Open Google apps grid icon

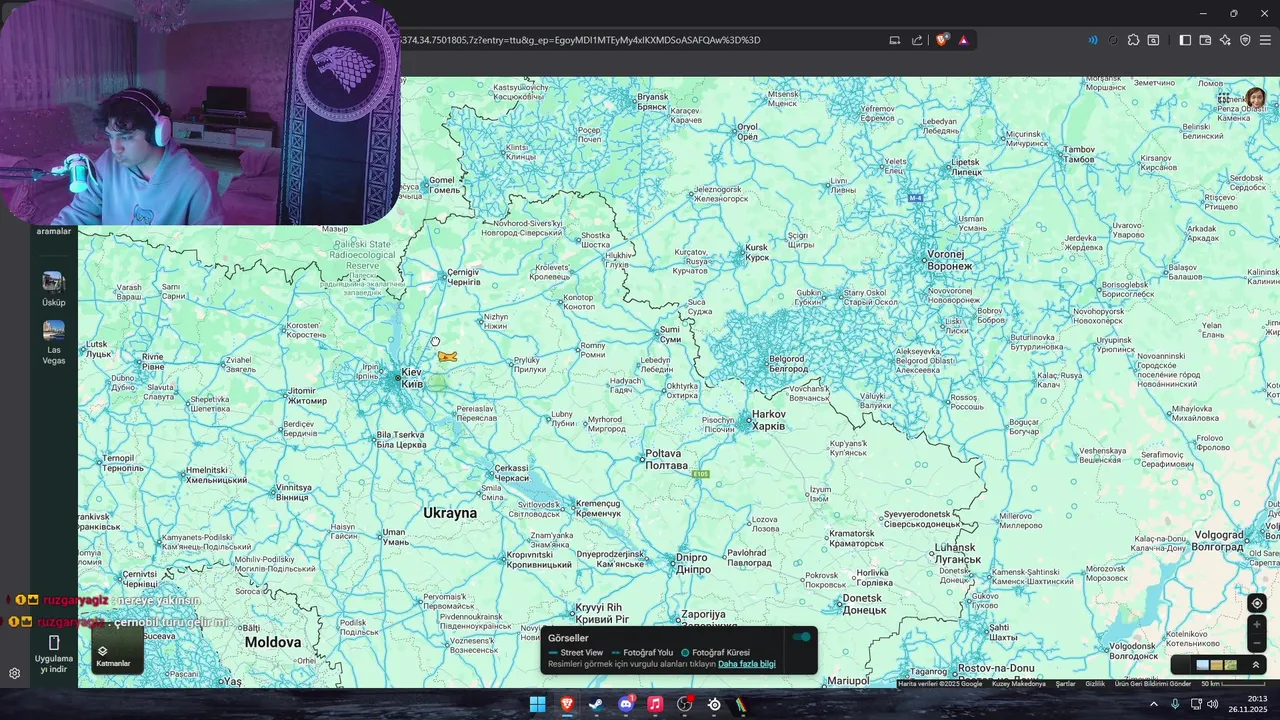tap(1224, 98)
